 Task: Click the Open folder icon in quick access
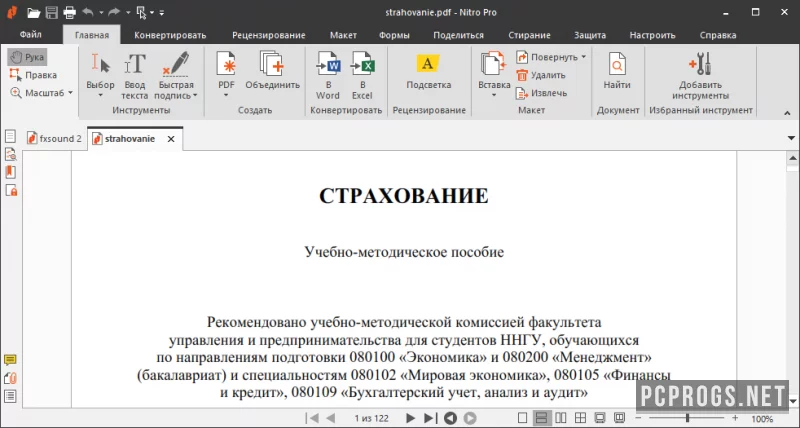34,12
